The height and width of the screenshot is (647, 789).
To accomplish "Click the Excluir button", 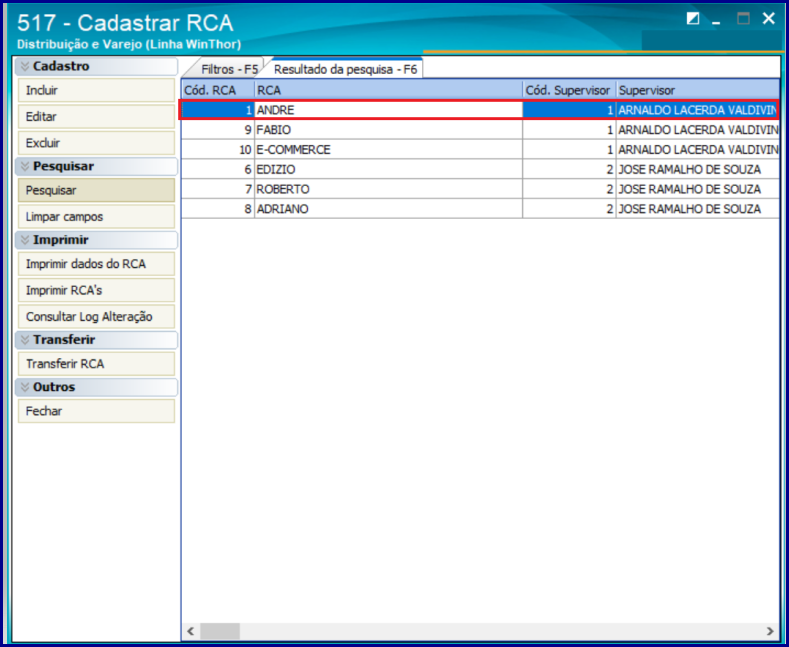I will coord(96,143).
